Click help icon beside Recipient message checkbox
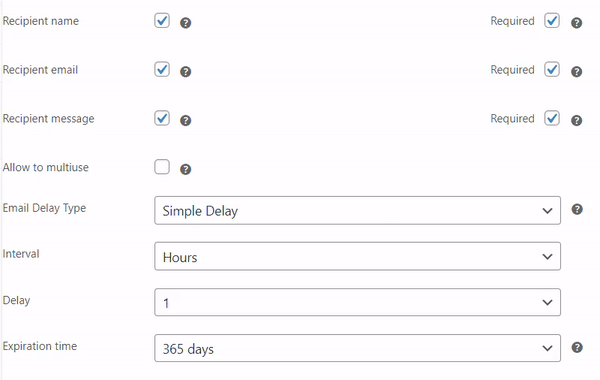This screenshot has width=600, height=380. (x=186, y=121)
